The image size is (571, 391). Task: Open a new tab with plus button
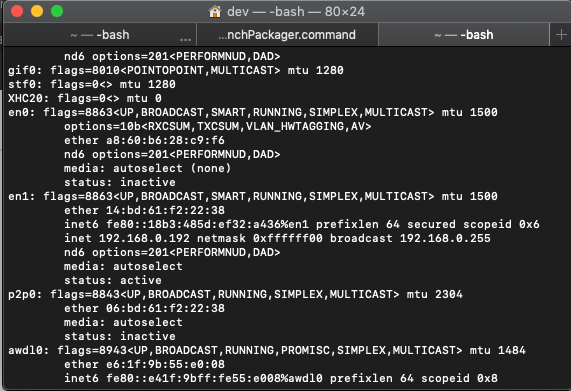tap(561, 35)
